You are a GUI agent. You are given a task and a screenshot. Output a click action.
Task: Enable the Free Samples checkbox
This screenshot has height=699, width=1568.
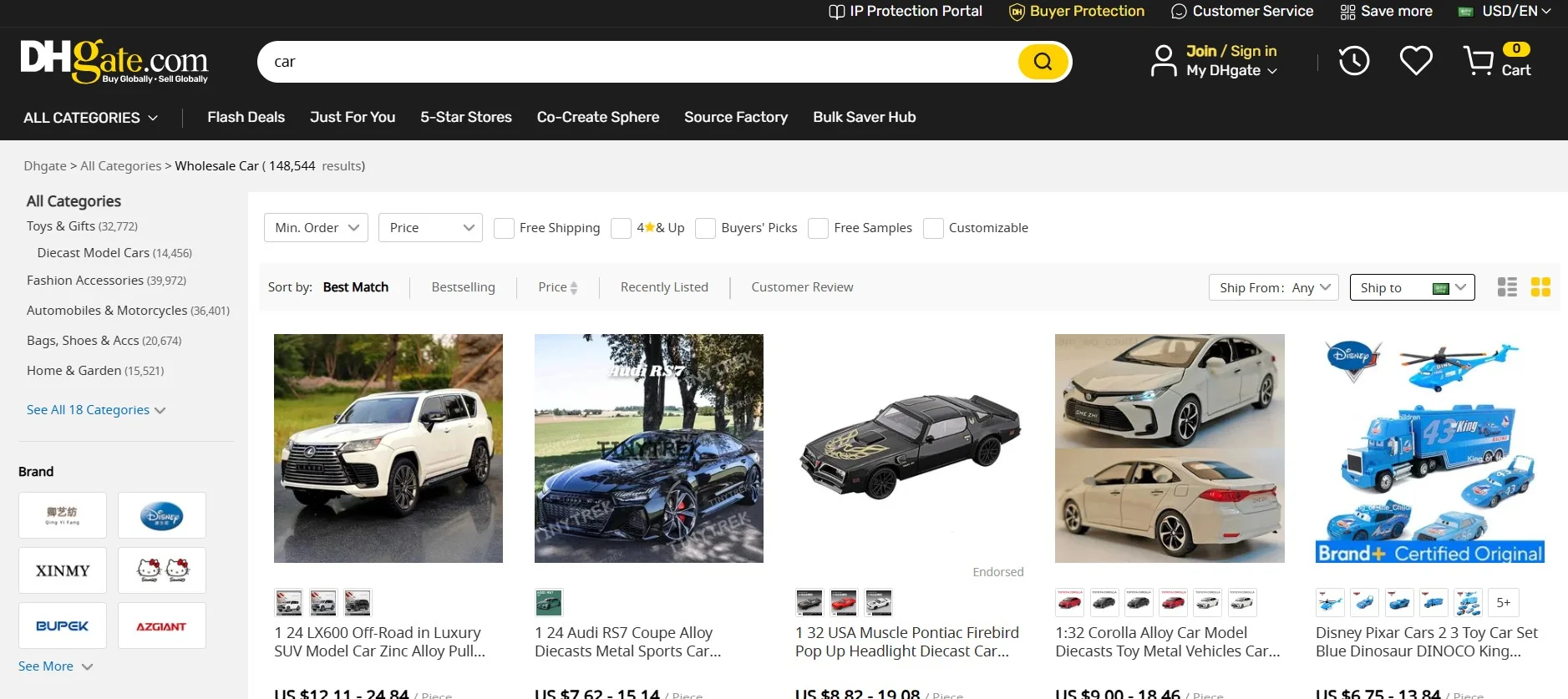coord(819,228)
